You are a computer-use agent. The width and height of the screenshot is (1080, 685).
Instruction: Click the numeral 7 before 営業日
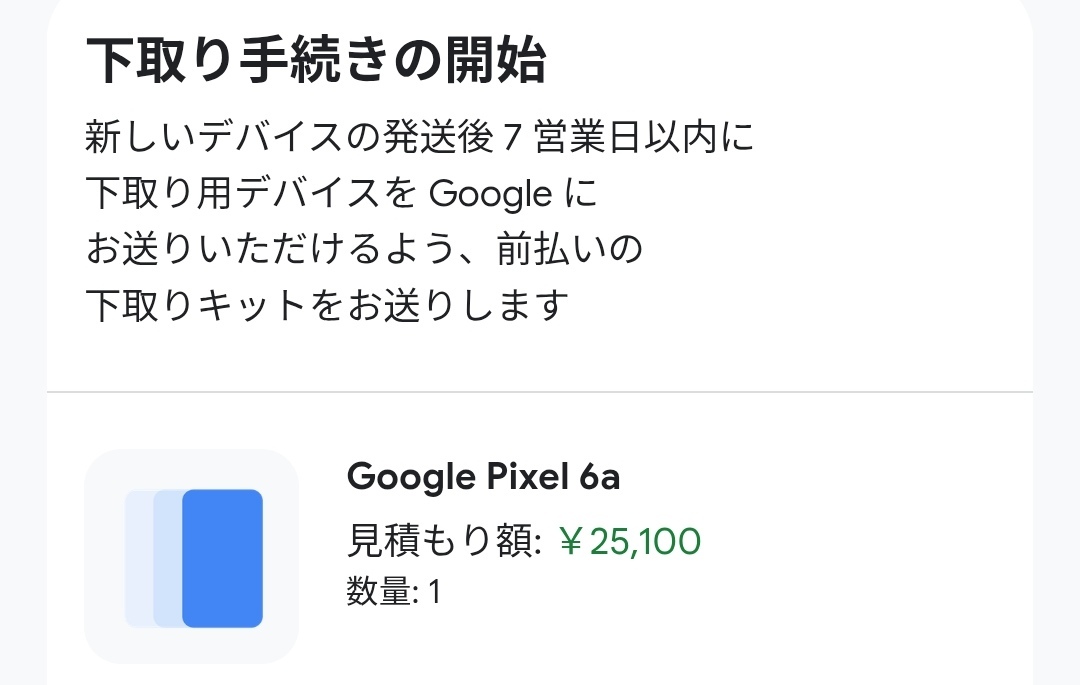[x=512, y=137]
